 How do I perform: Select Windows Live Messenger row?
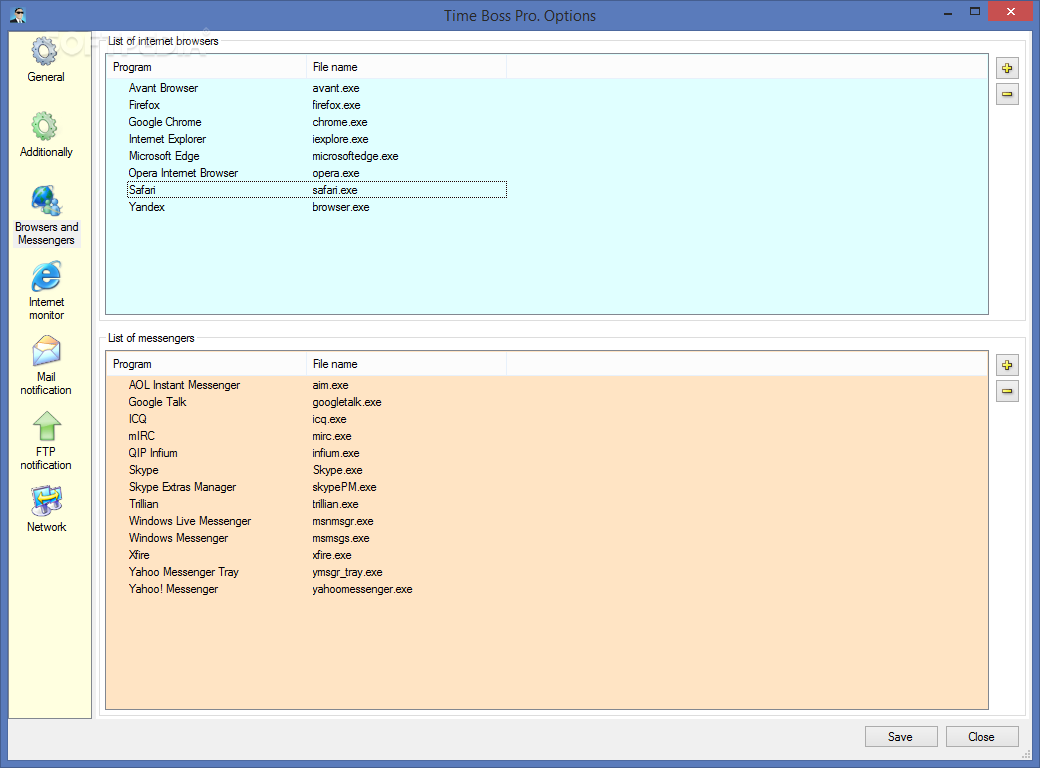pyautogui.click(x=316, y=521)
